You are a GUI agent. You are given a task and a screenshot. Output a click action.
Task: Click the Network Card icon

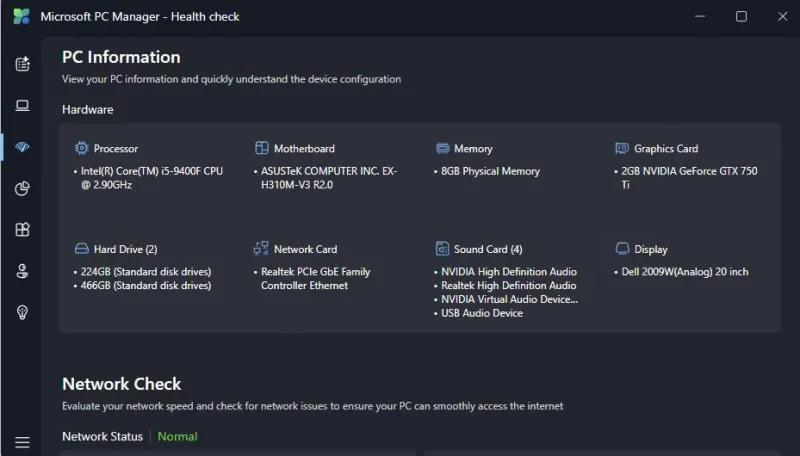262,249
